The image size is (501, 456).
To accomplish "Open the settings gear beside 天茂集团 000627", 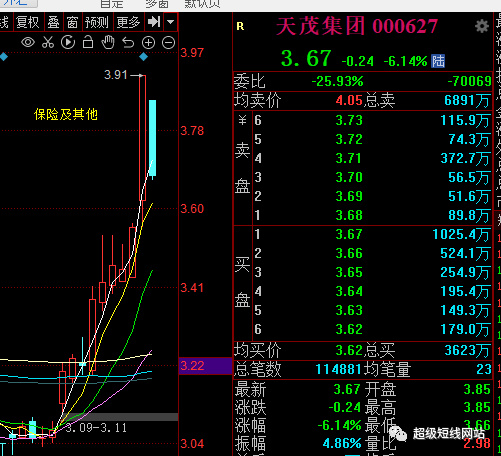I will click(482, 26).
